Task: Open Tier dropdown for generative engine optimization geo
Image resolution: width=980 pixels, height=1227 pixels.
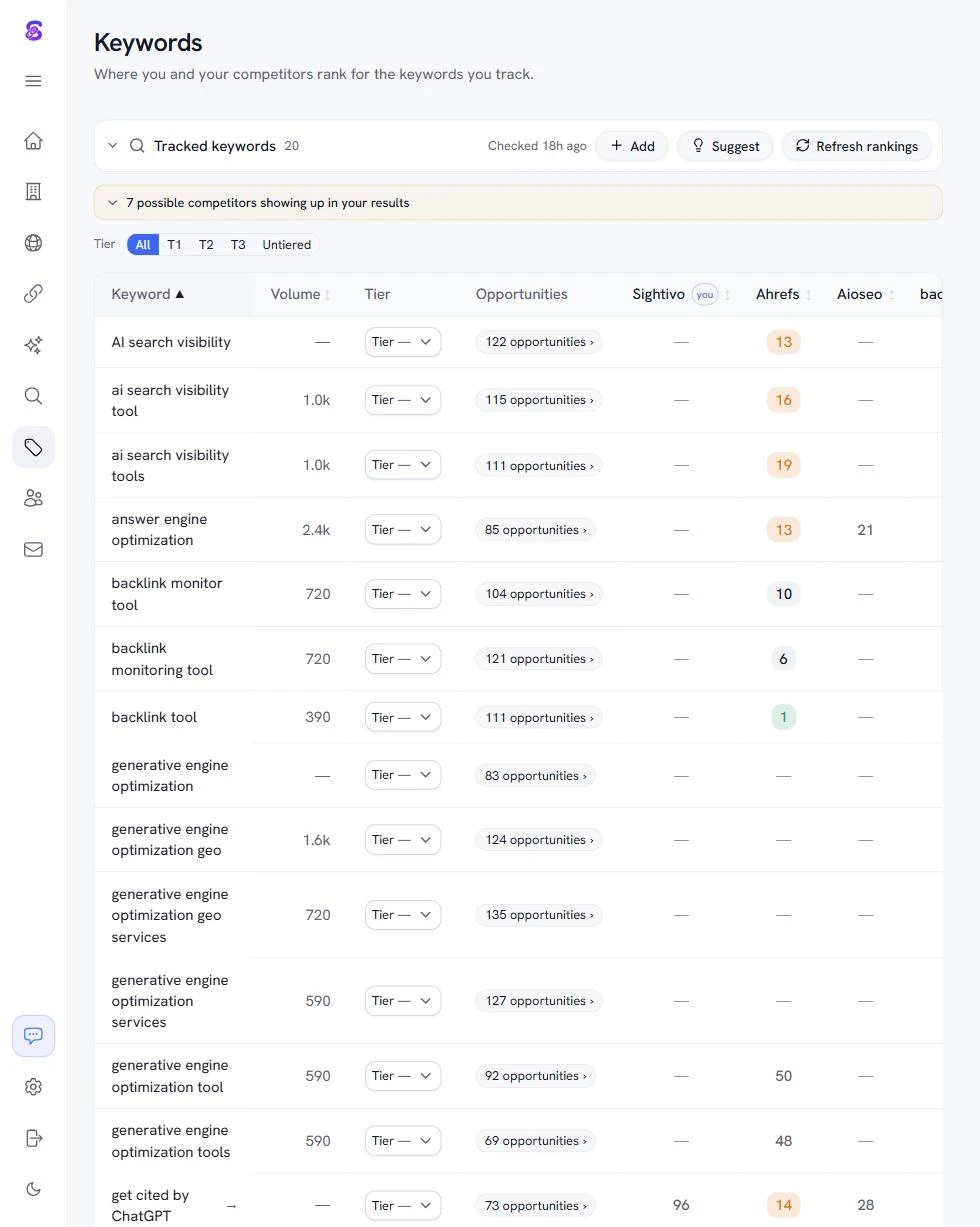Action: click(x=403, y=840)
